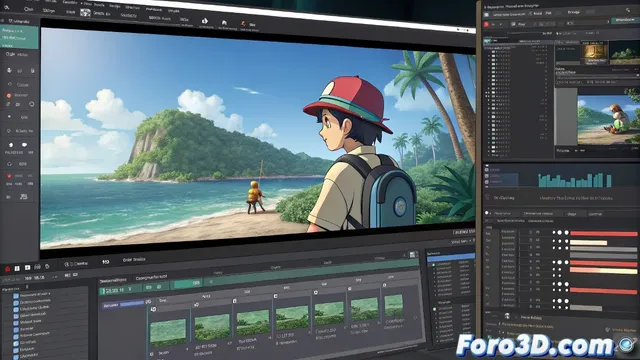
Task: Click the red home-shaped icon above the project list
Action: [x=7, y=269]
